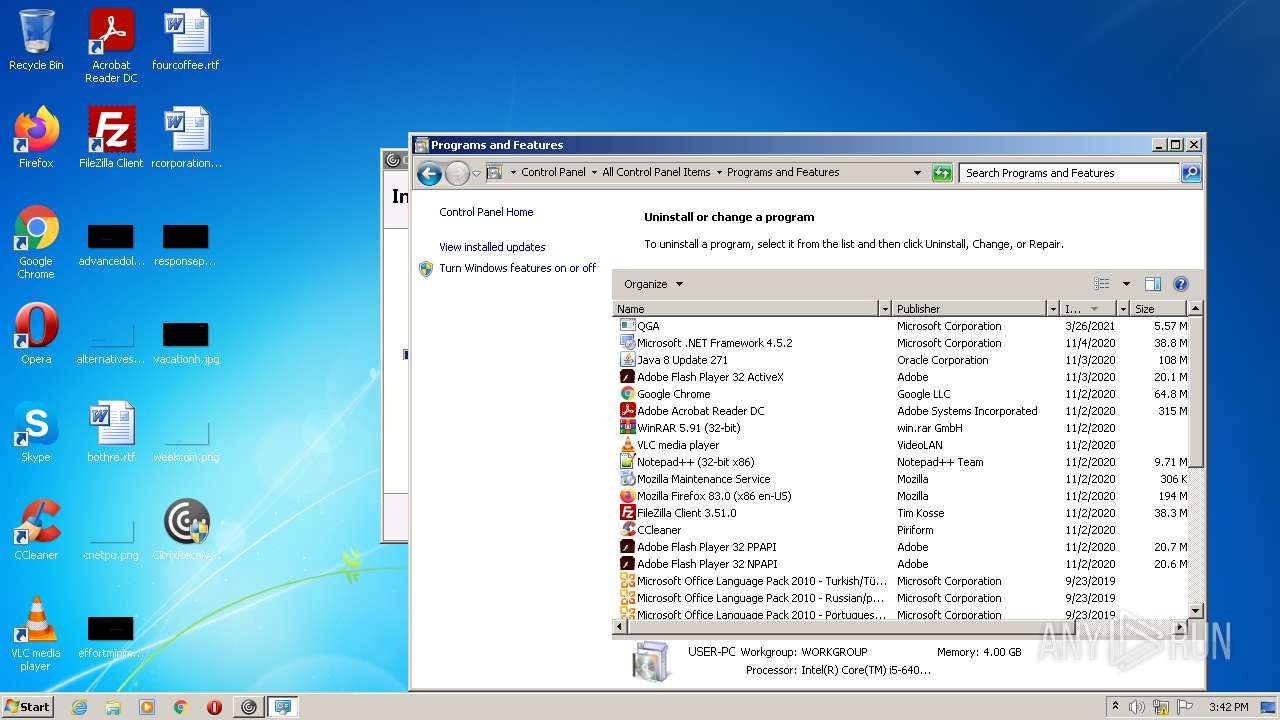Open Control Panel Home link

(x=486, y=212)
